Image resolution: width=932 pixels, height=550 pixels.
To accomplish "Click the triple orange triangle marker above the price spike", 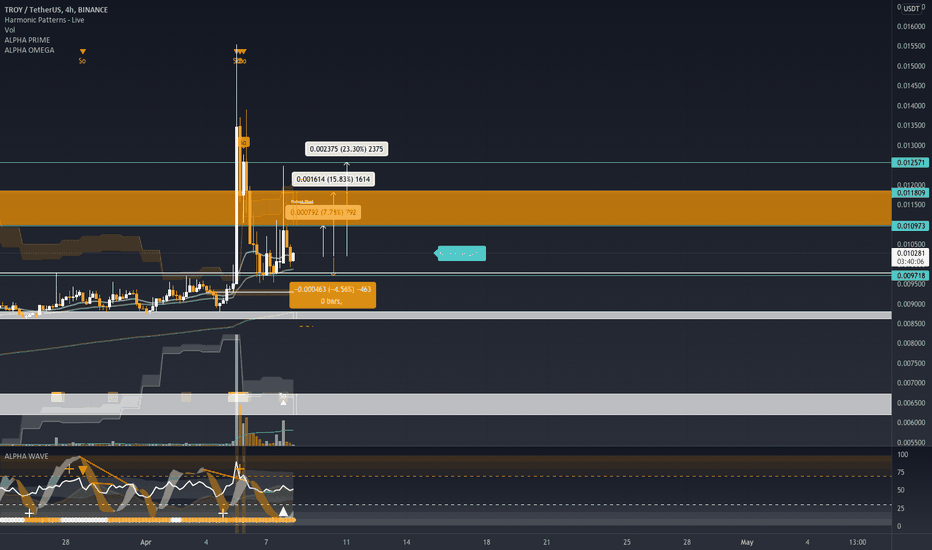I will click(240, 52).
